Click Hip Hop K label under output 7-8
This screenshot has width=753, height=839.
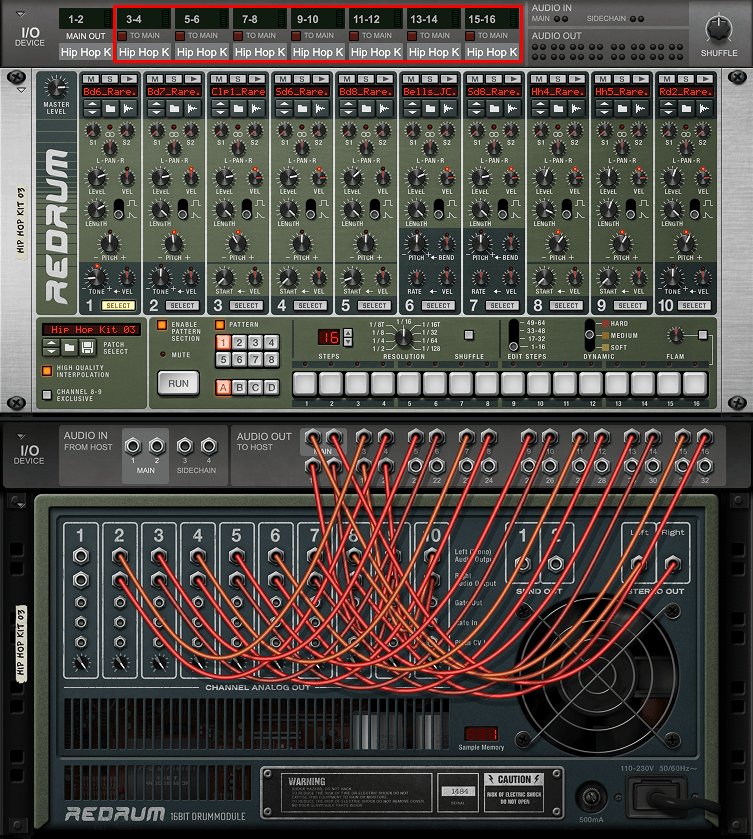(x=260, y=52)
